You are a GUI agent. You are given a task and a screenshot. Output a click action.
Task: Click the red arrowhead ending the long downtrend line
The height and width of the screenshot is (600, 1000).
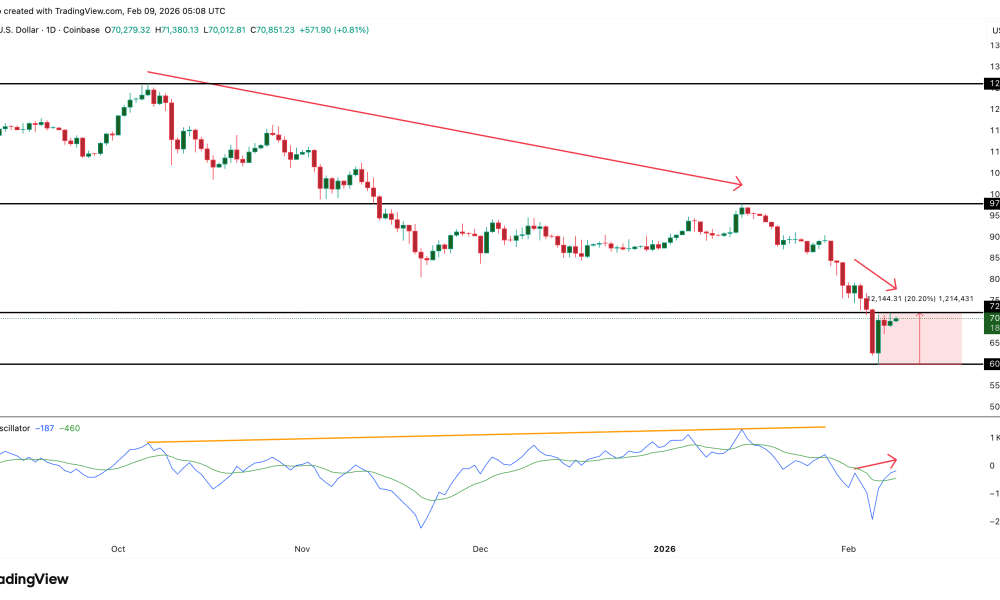pos(739,183)
